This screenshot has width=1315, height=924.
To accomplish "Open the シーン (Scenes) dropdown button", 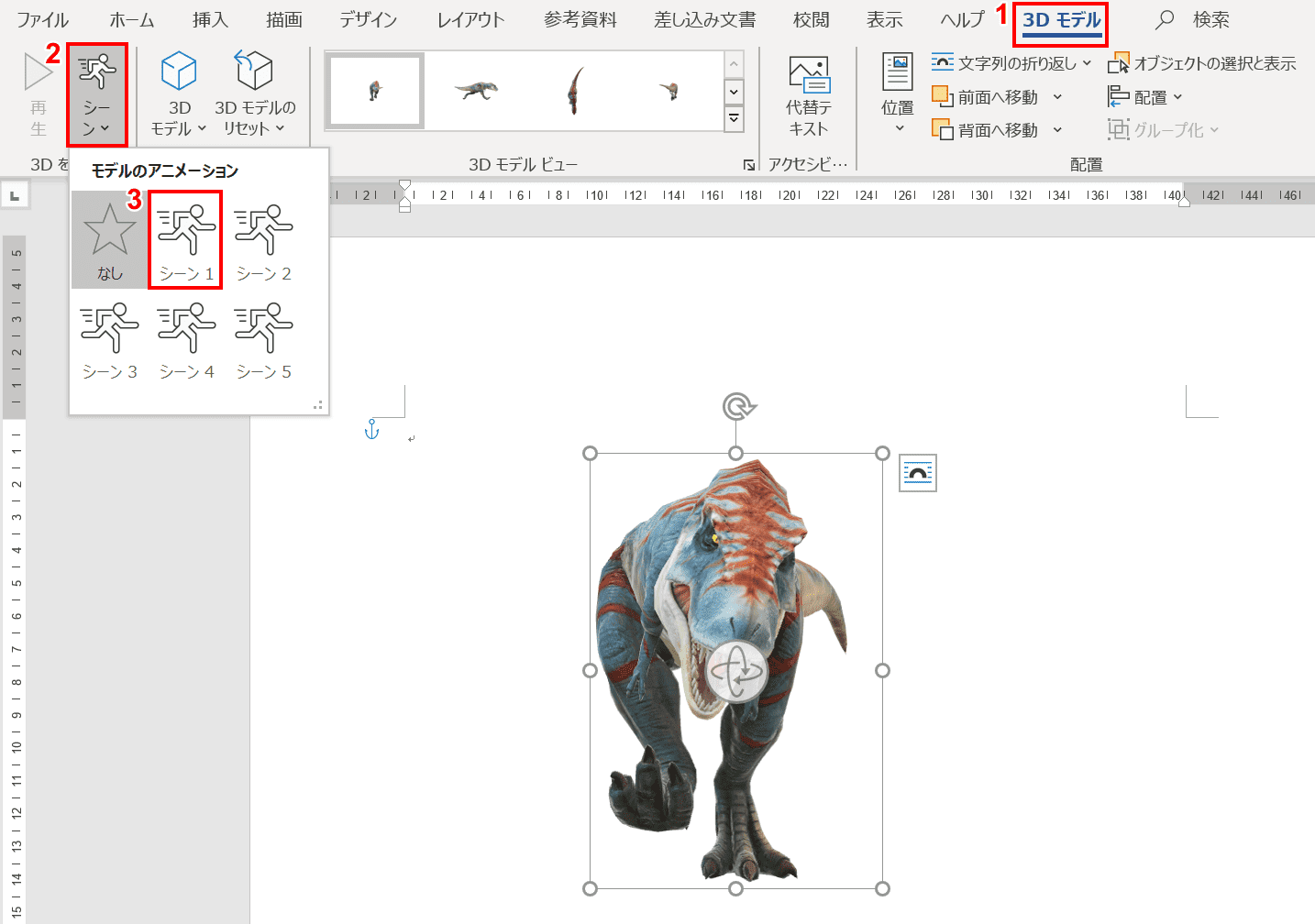I will pos(96,95).
